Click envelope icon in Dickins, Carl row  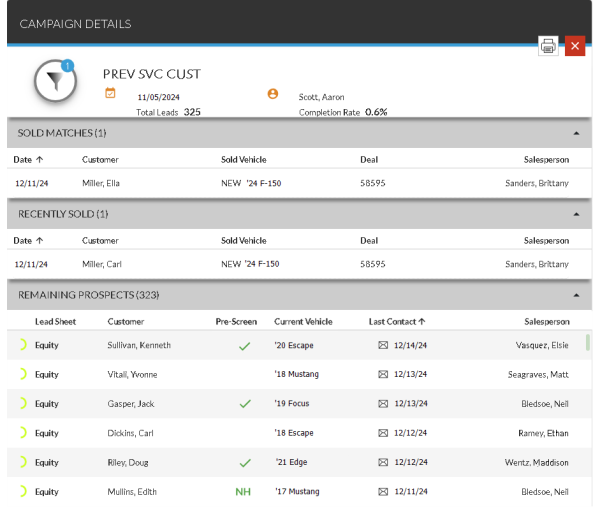tap(382, 433)
